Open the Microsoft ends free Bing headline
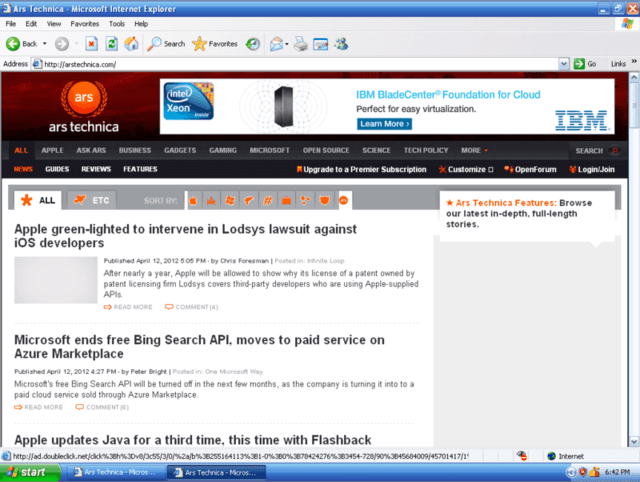 (x=199, y=347)
